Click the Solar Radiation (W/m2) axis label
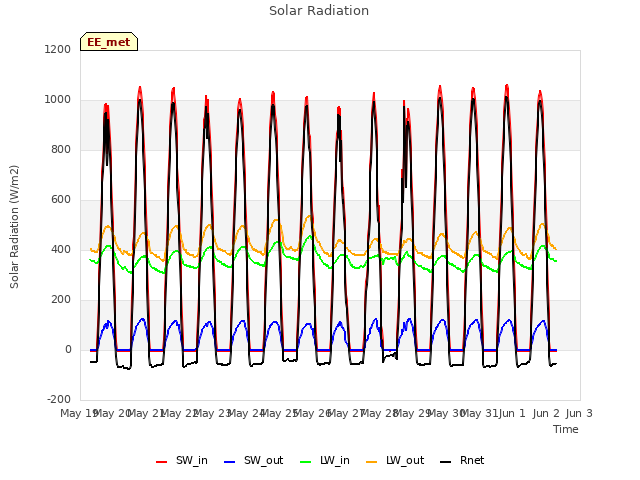Viewport: 640px width, 480px height. (x=14, y=227)
